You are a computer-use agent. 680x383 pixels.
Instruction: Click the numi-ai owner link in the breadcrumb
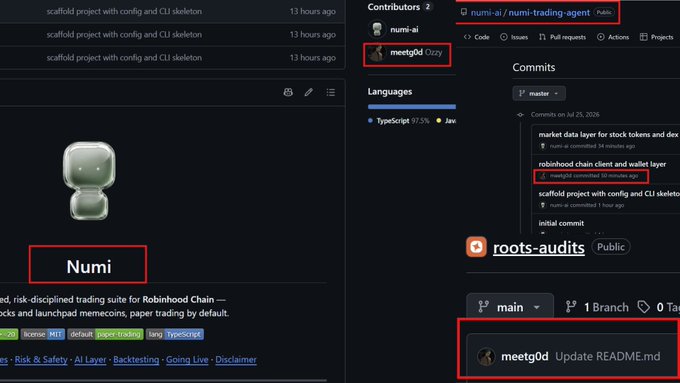coord(486,12)
